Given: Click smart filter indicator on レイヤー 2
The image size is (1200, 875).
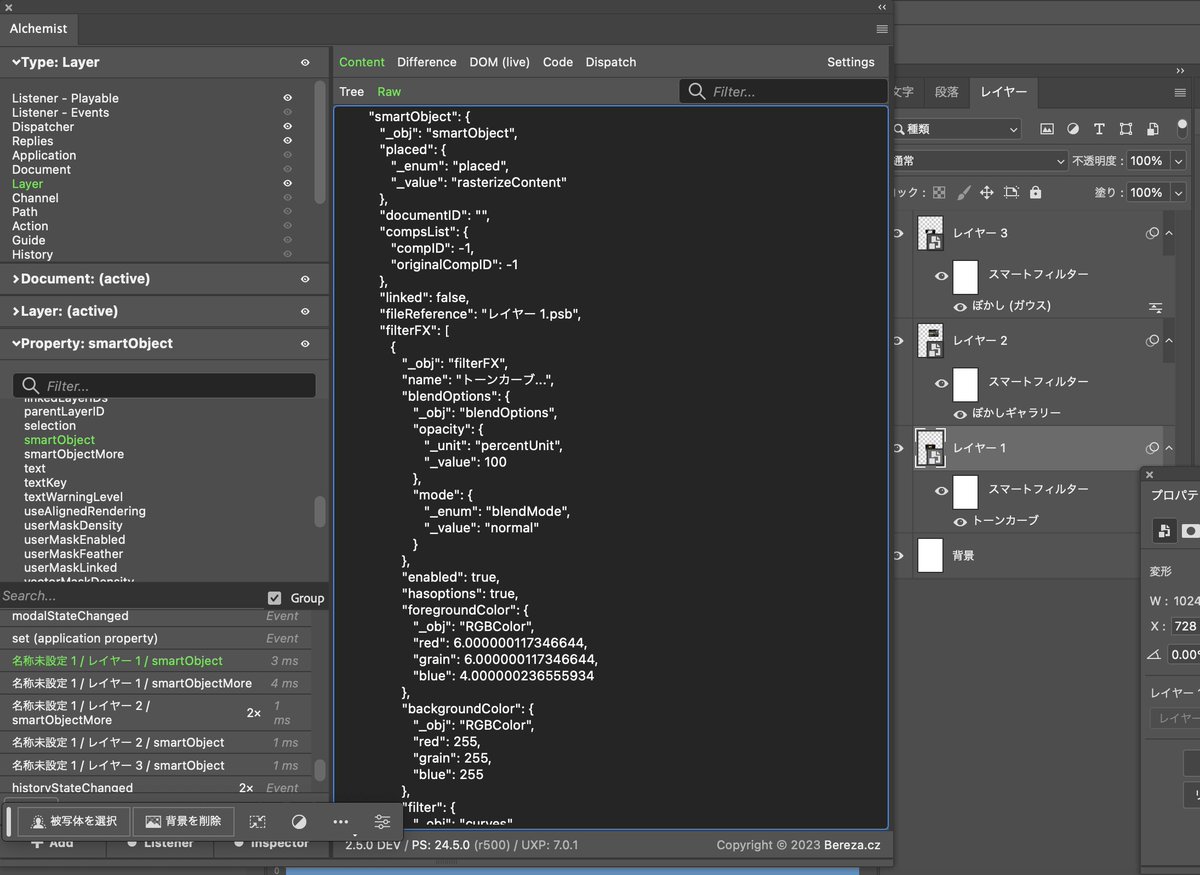Looking at the screenshot, I should point(1152,340).
